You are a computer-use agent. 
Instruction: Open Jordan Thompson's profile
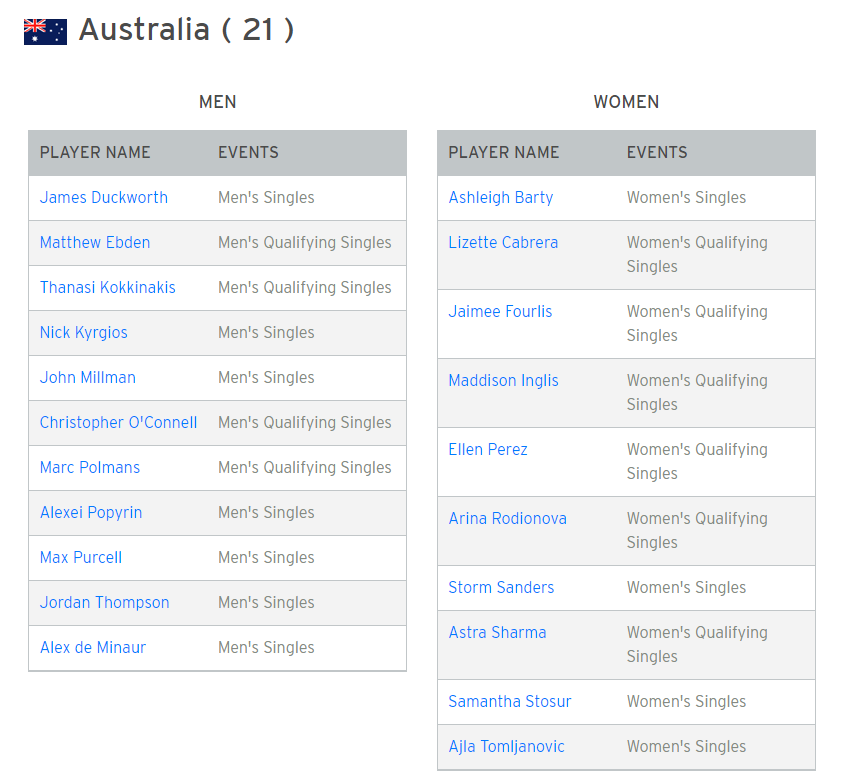pos(105,603)
